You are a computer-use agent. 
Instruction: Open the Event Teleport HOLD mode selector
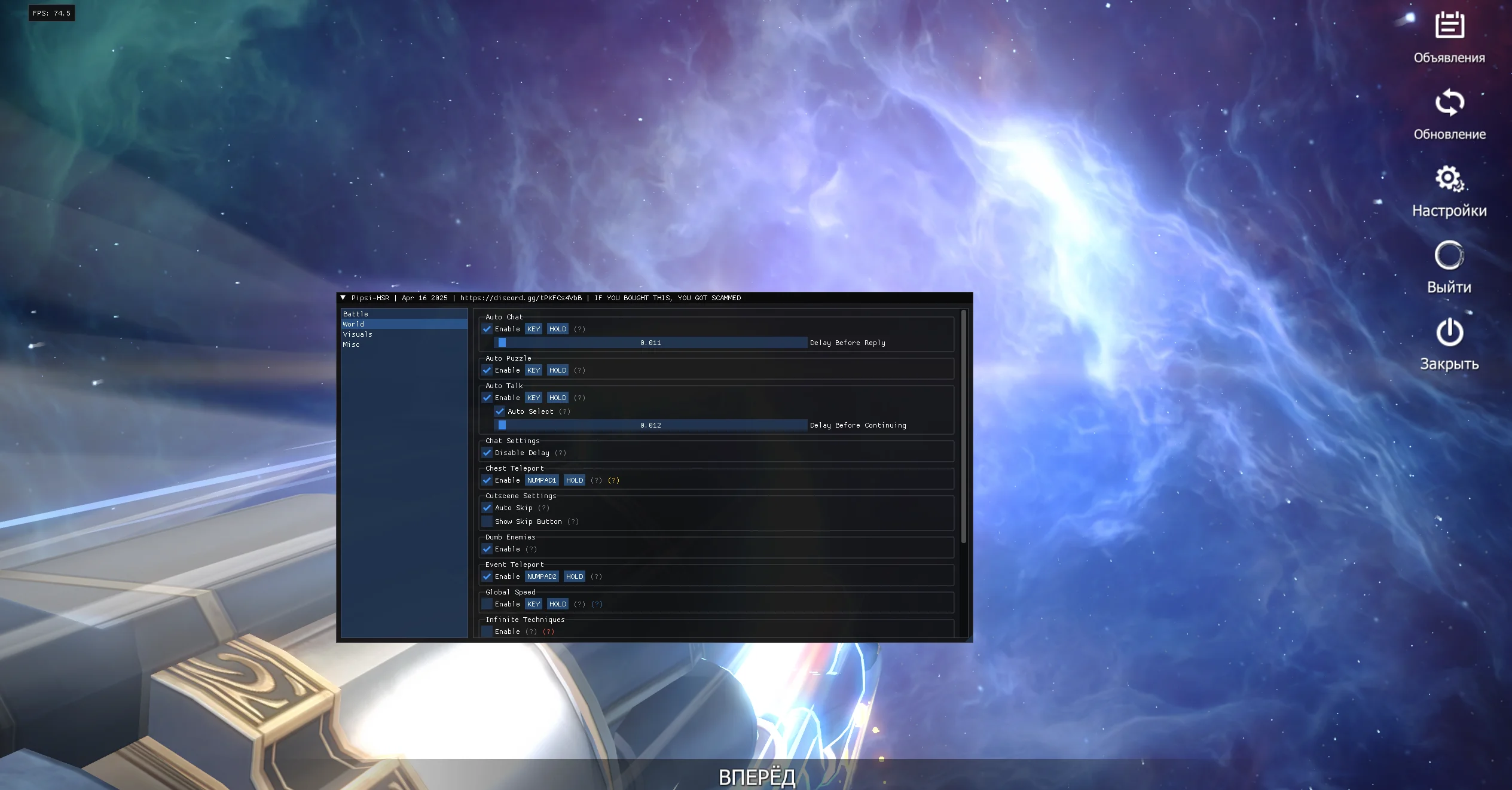tap(574, 577)
